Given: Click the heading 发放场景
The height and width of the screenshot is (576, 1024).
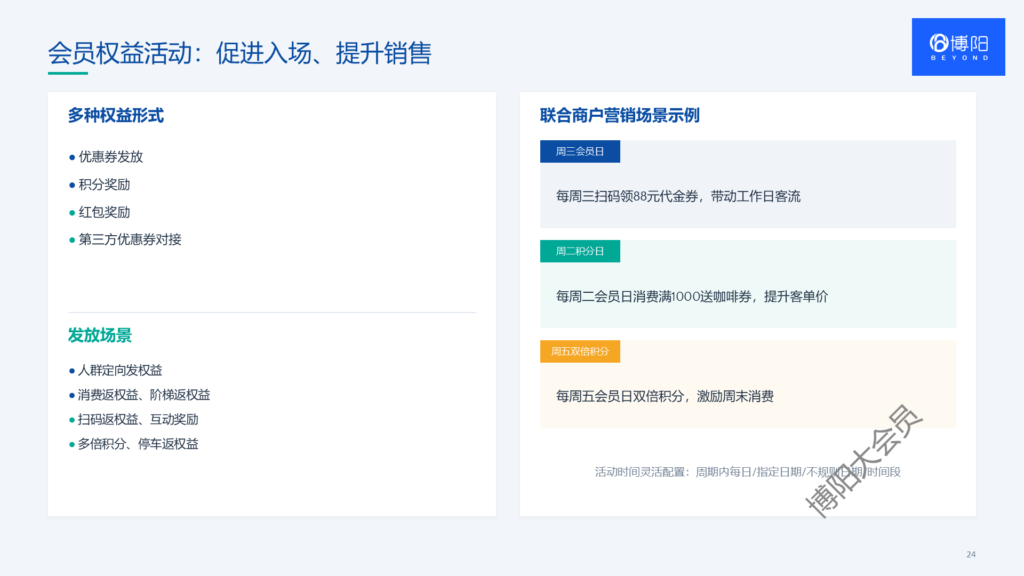Looking at the screenshot, I should click(x=100, y=336).
